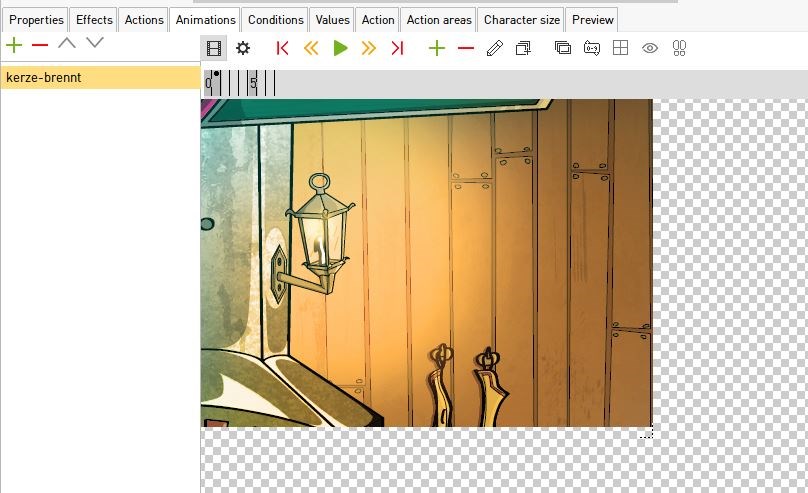Screen dimensions: 808x493
Task: Go to the Conditions tab
Action: point(275,20)
